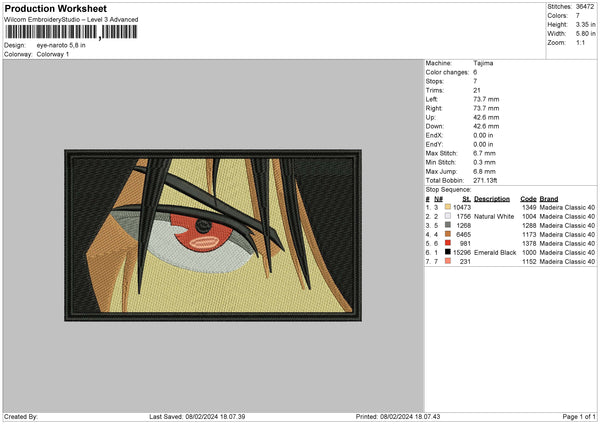Click the Total Bobbin value '271.13ft'
Screen dimensions: 600x424
[x=485, y=180]
